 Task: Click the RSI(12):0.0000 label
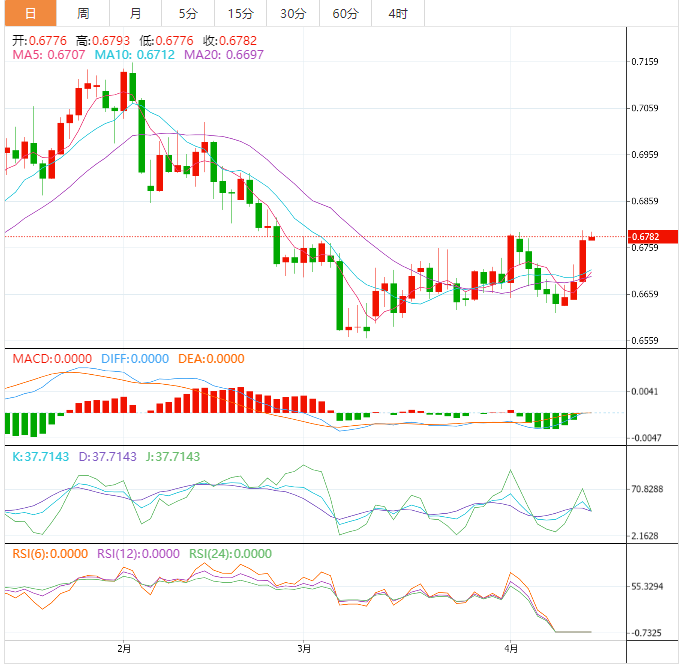coord(138,554)
